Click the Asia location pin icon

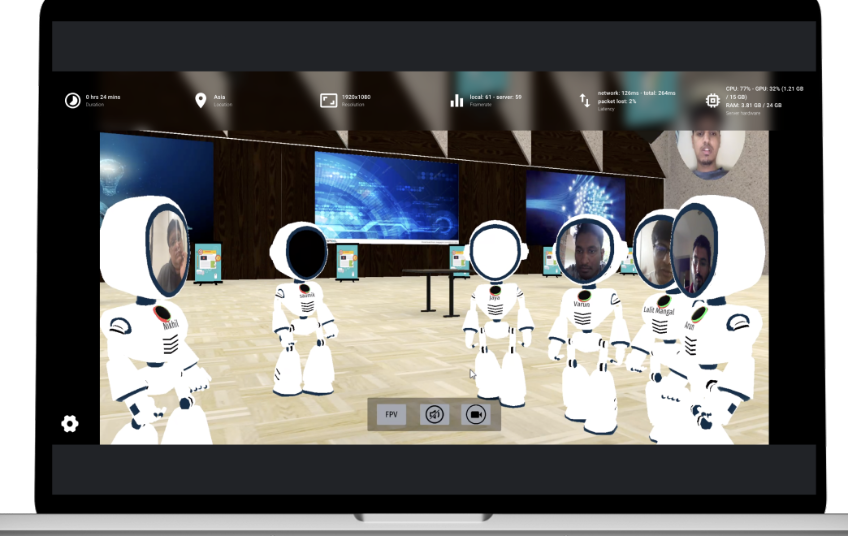(x=200, y=100)
